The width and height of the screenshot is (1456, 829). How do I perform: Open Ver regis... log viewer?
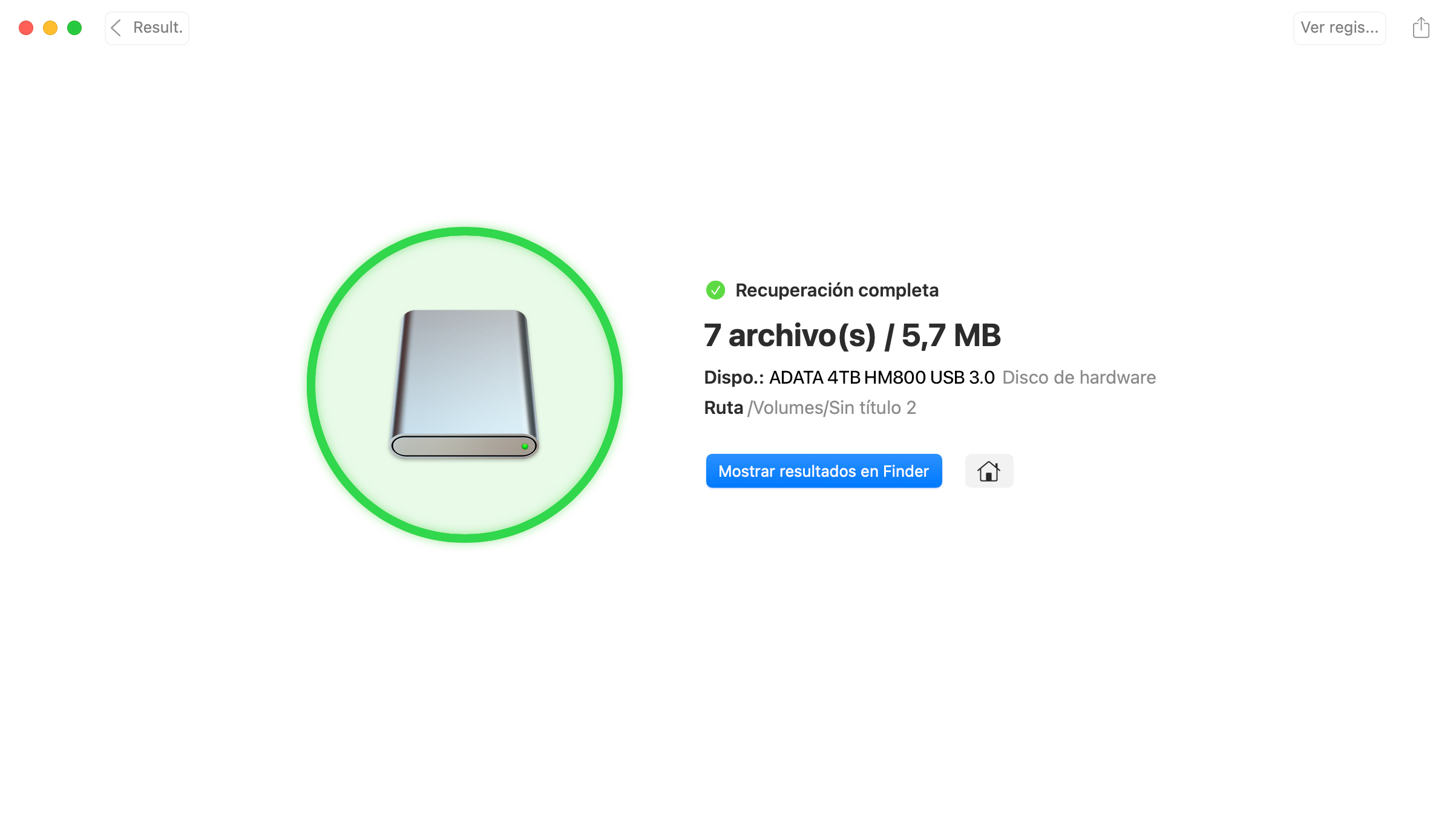[x=1338, y=27]
